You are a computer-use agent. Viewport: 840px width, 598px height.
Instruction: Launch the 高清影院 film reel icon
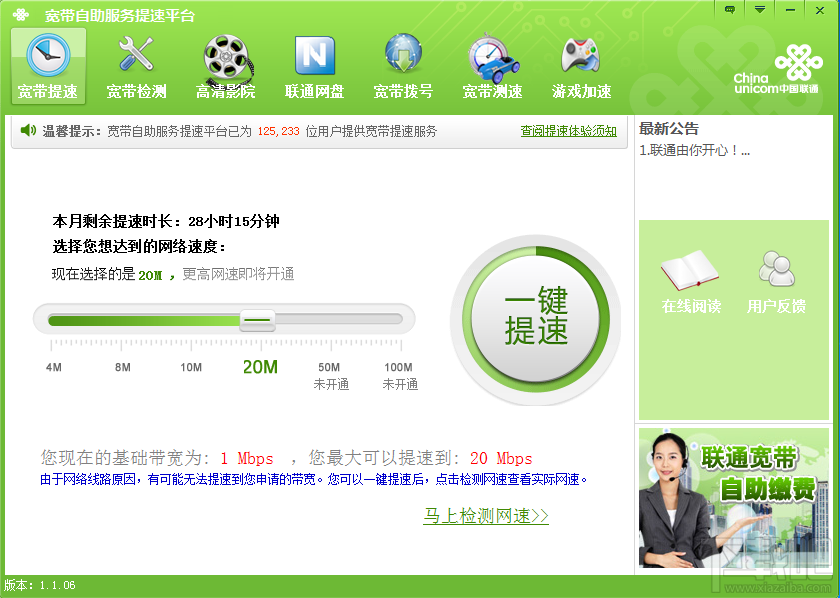227,56
